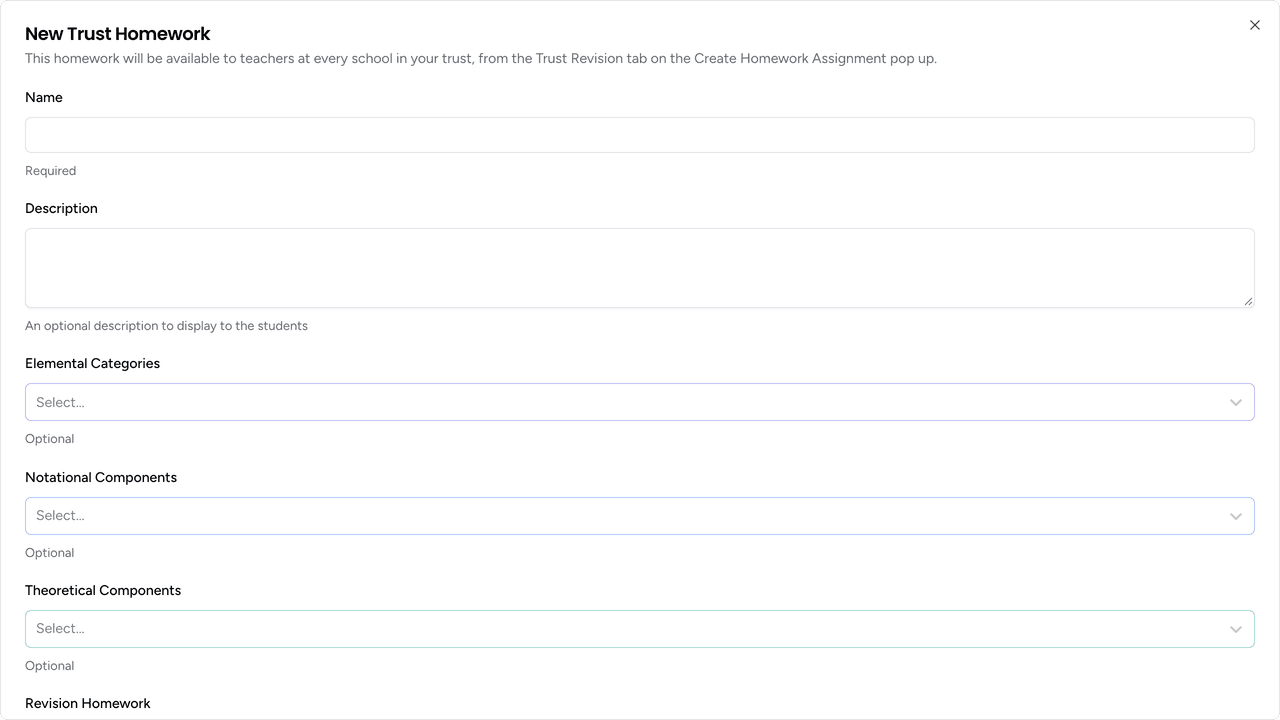Open the Notational Components dropdown
1280x720 pixels.
click(640, 516)
